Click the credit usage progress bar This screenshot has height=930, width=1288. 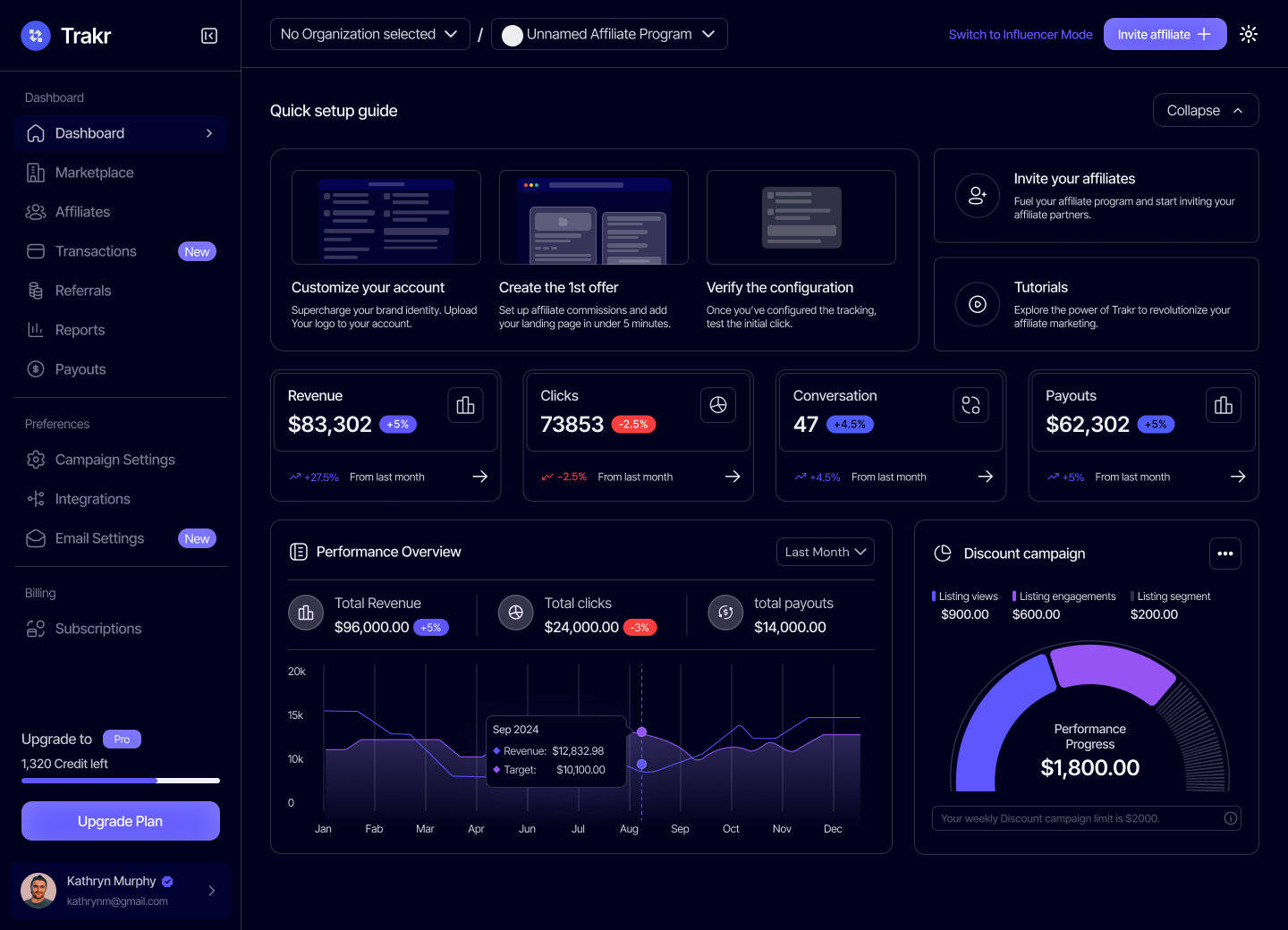120,780
